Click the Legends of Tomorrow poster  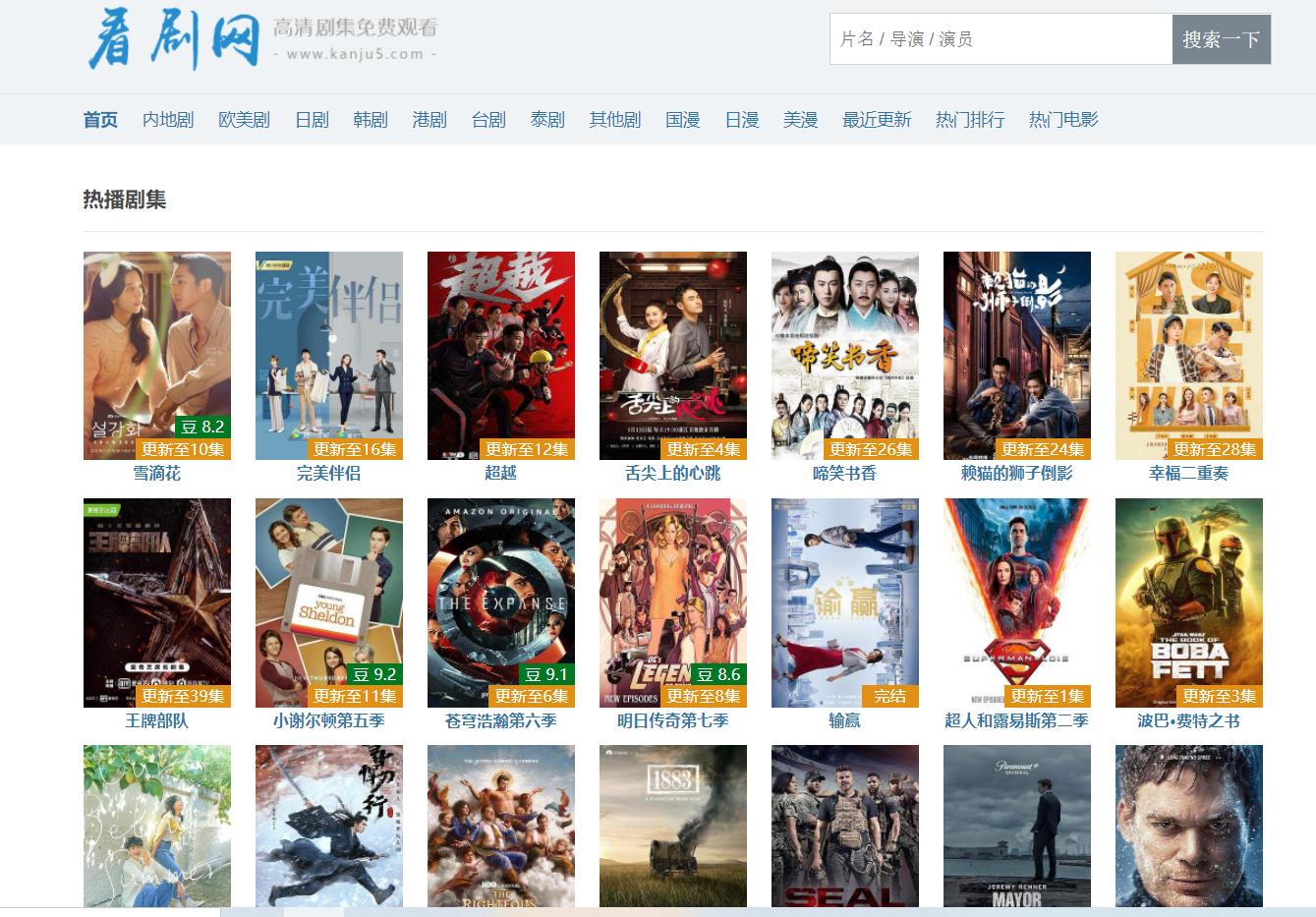tap(673, 602)
